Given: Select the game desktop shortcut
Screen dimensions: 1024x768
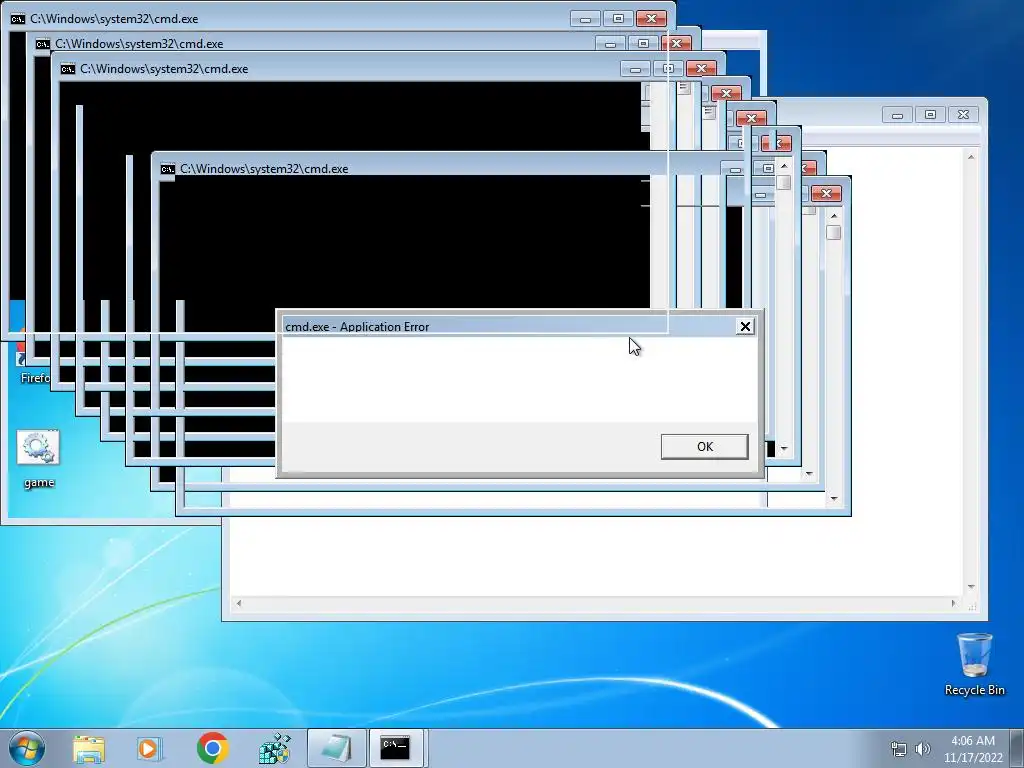Looking at the screenshot, I should [39, 459].
